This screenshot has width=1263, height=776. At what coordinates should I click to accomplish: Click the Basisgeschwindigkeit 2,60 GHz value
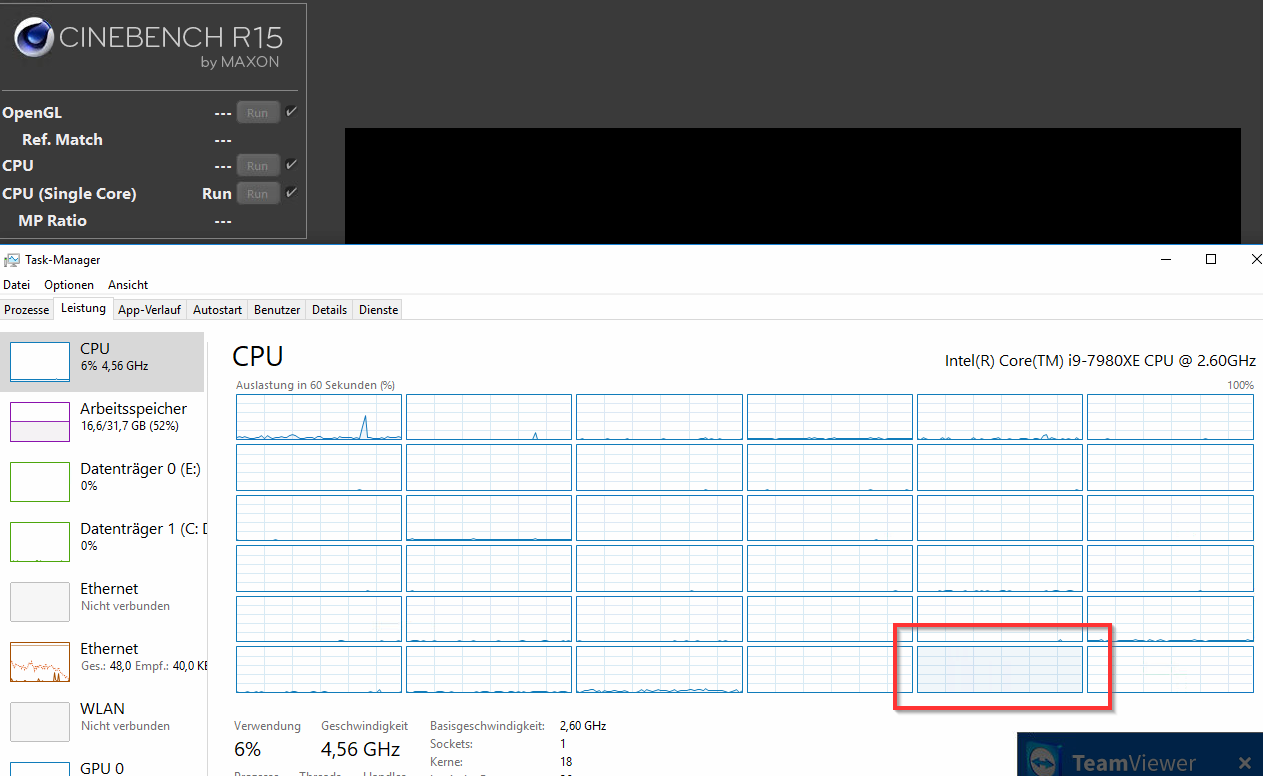click(583, 726)
